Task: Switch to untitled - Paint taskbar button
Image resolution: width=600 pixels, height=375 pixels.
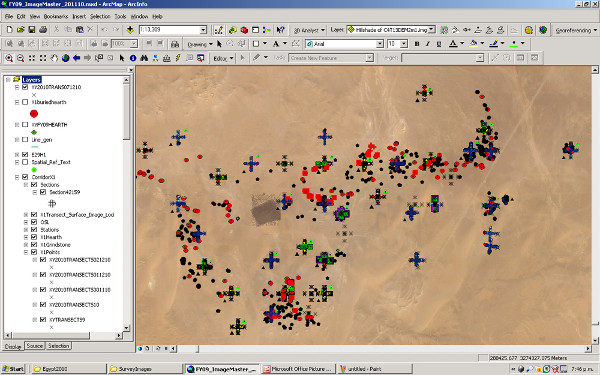Action: [375, 369]
